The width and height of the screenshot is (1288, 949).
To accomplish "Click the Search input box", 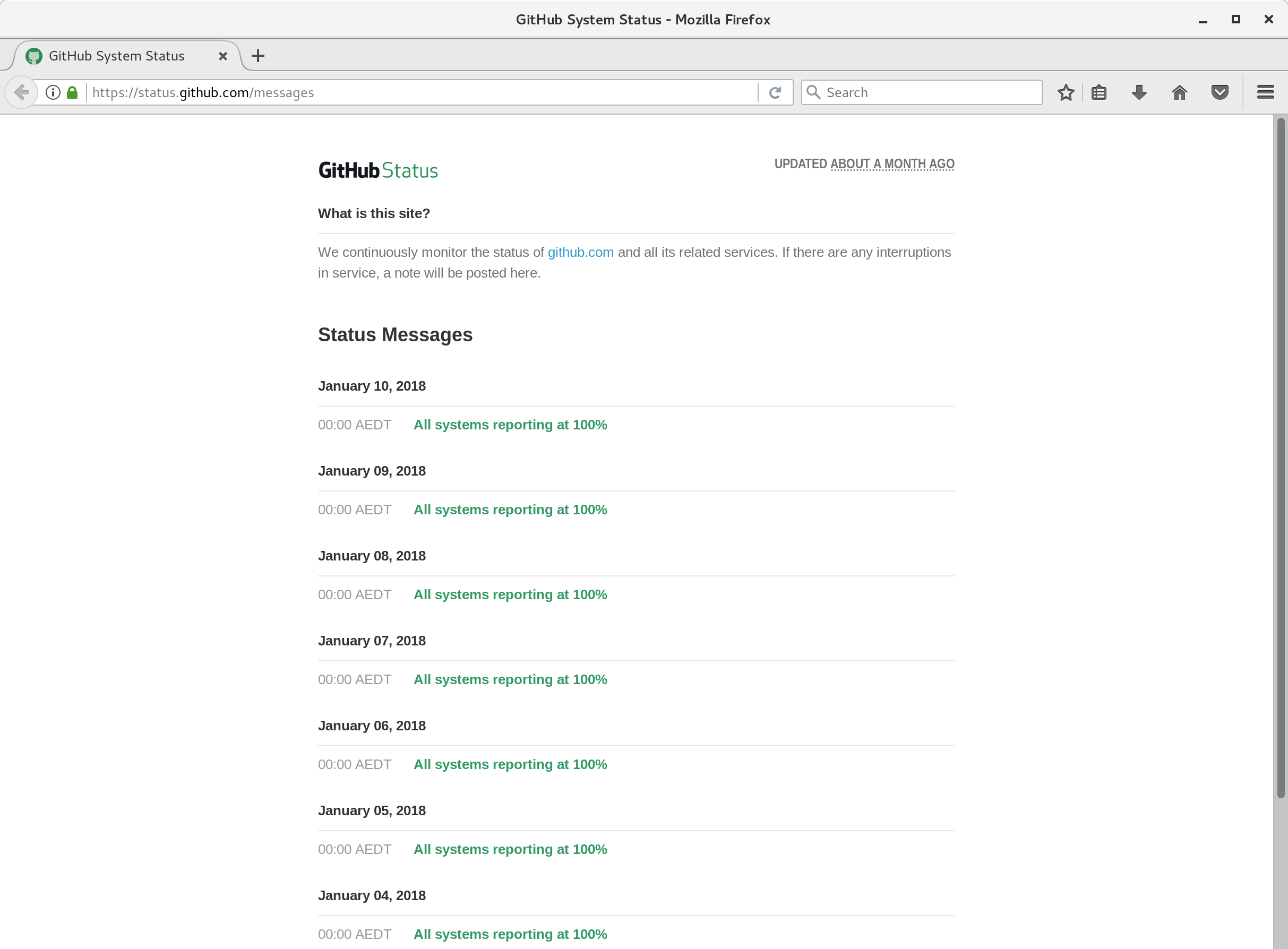I will (x=931, y=92).
